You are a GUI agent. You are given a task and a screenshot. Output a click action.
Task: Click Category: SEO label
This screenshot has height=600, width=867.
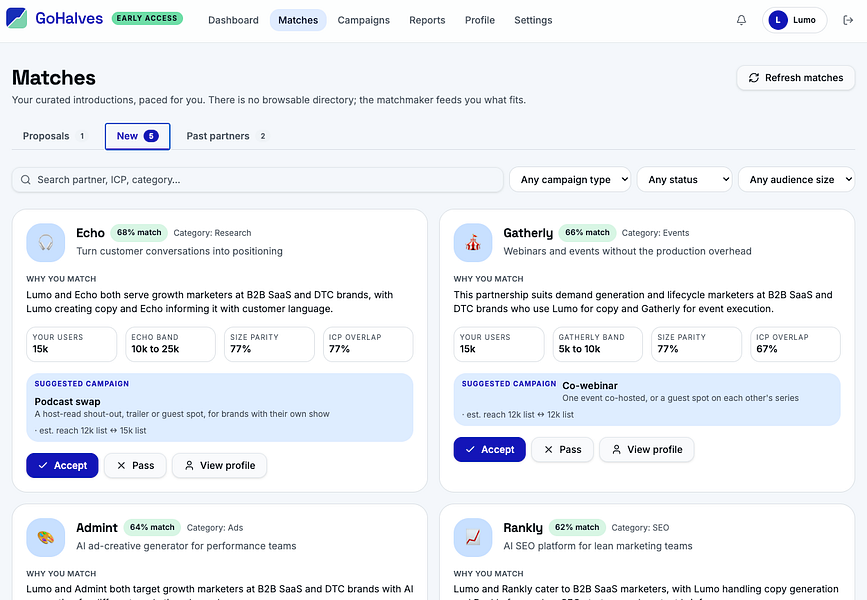pyautogui.click(x=640, y=528)
